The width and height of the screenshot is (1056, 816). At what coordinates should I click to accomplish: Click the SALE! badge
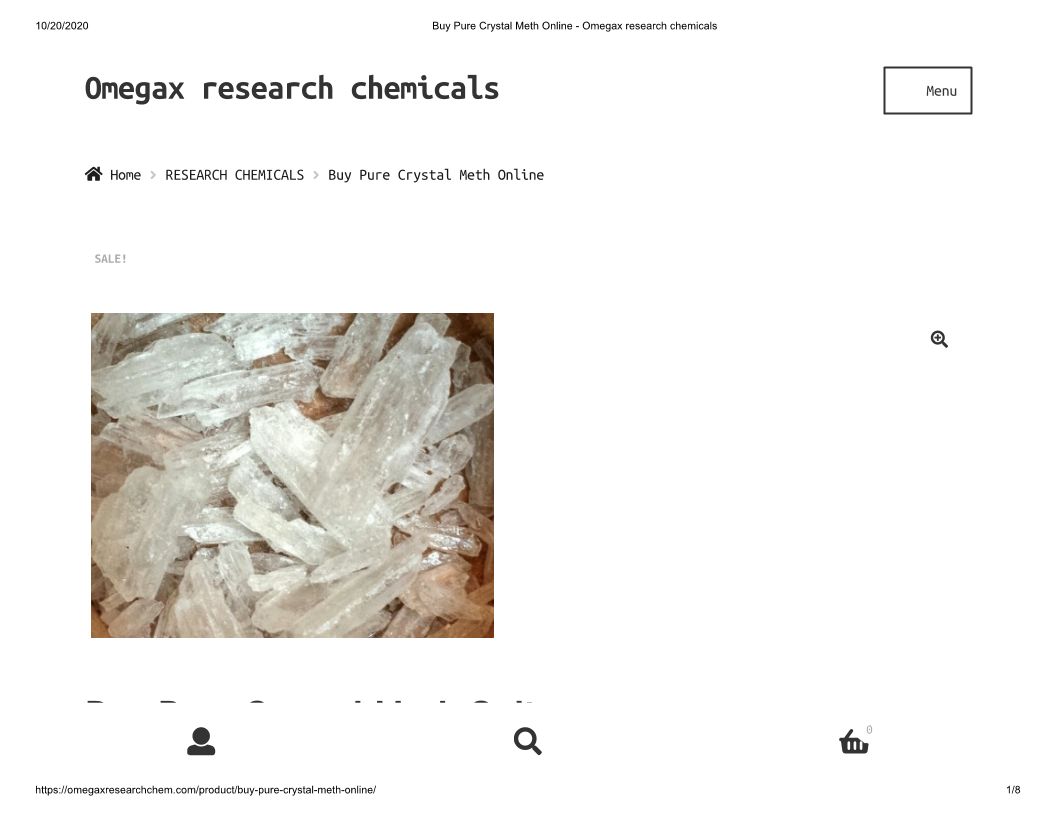tap(110, 259)
